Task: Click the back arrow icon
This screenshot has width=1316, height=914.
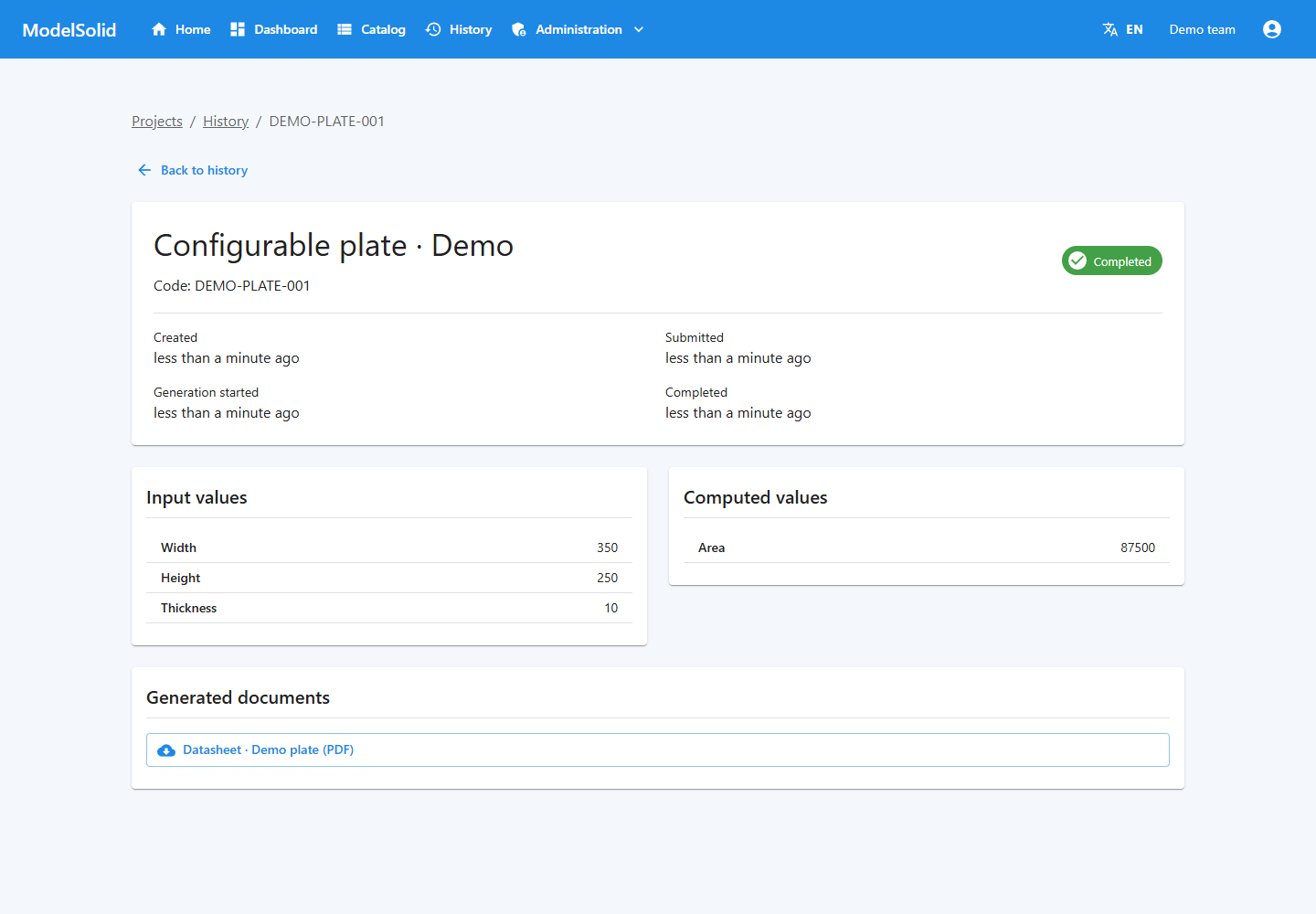Action: pyautogui.click(x=144, y=170)
